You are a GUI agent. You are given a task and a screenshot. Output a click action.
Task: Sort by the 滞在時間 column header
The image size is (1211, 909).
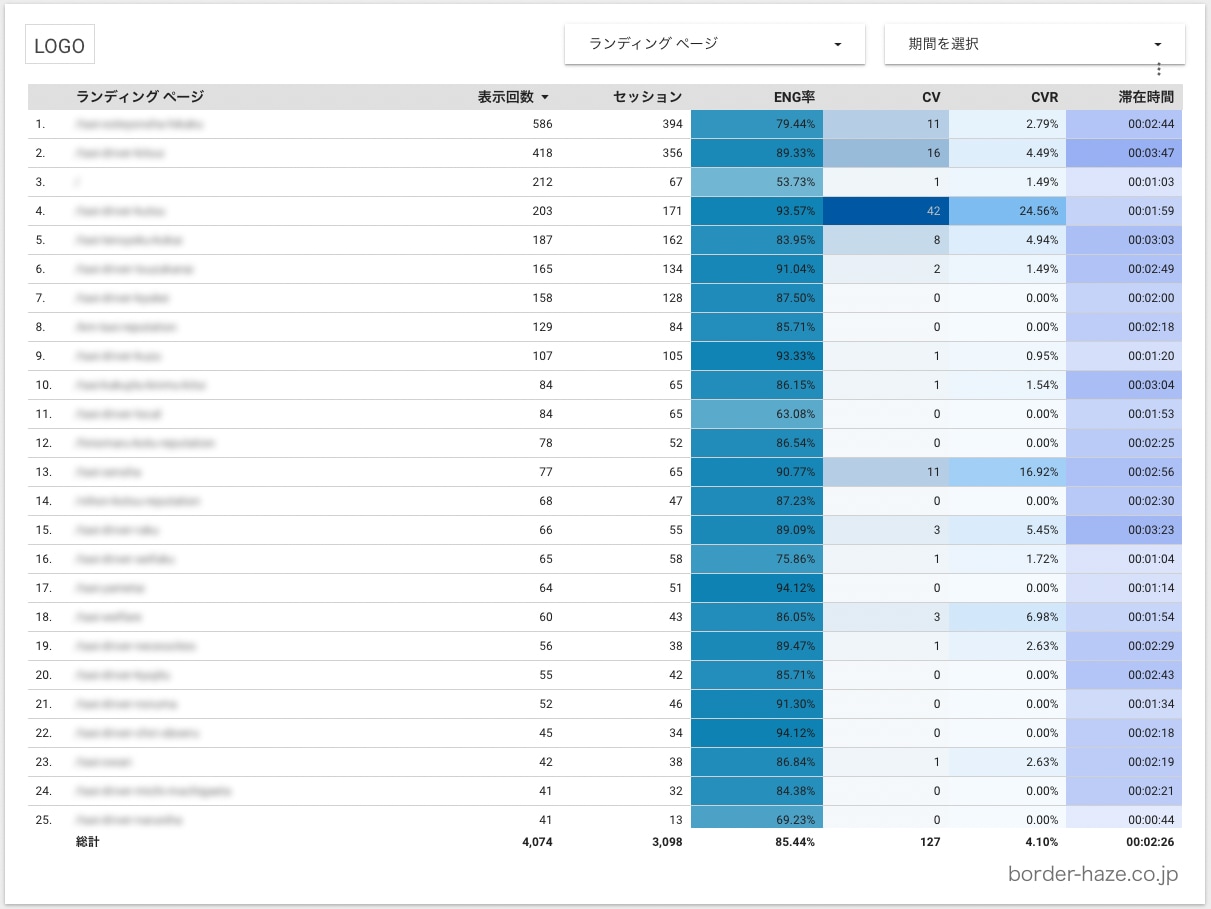click(1146, 97)
